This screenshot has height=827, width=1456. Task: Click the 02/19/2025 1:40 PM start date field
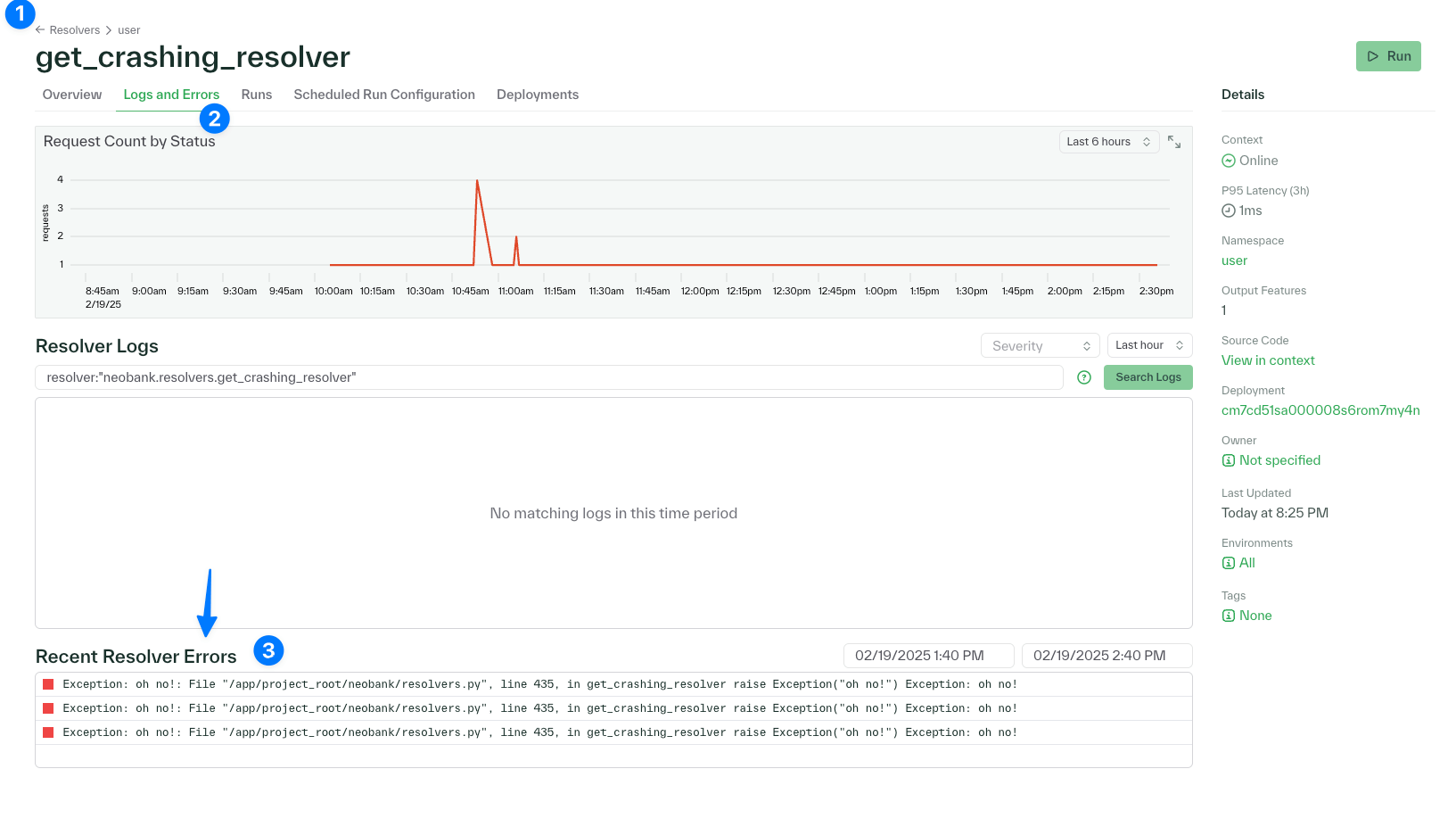928,655
